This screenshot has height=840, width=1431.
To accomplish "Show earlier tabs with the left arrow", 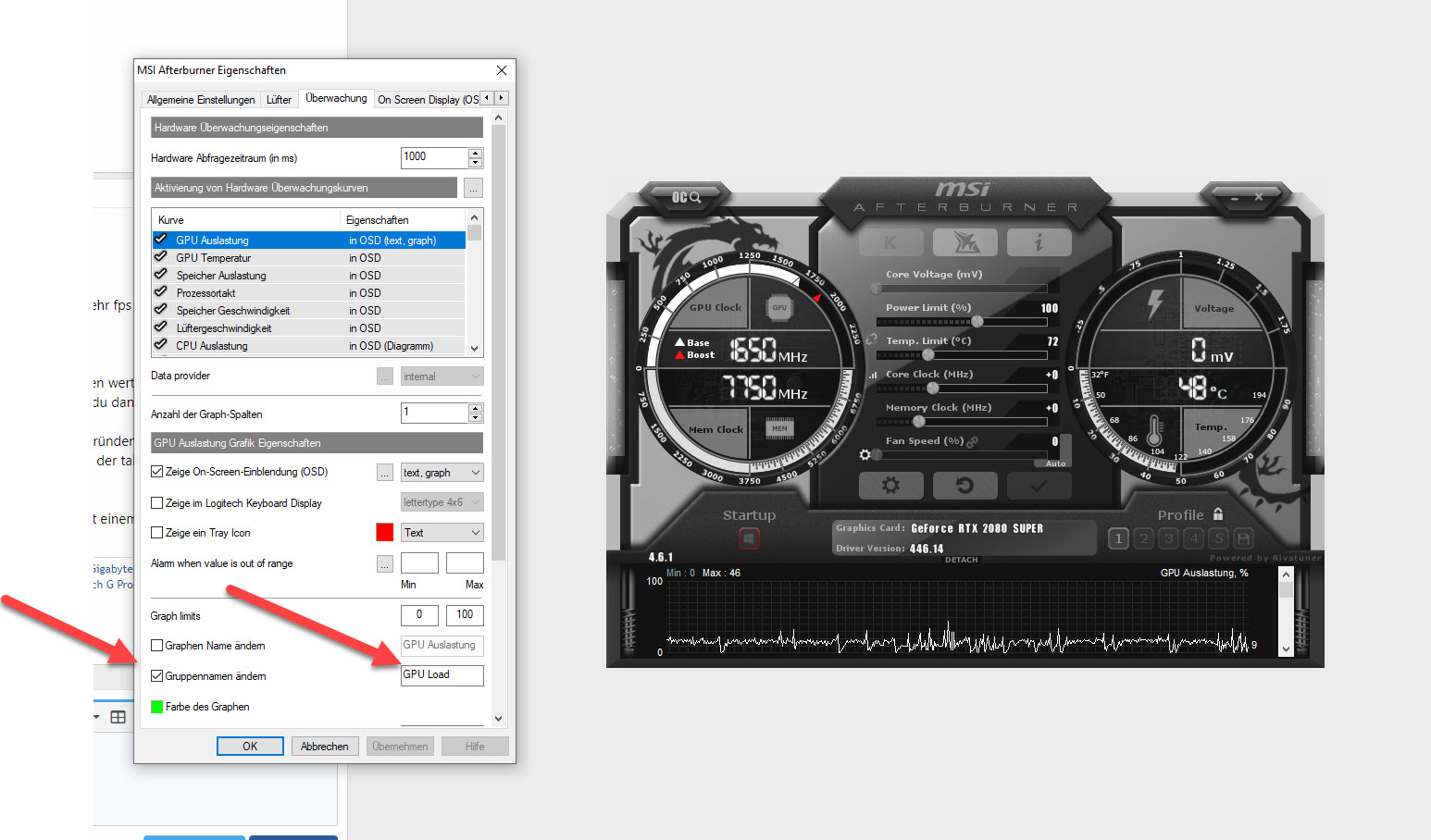I will (x=487, y=98).
